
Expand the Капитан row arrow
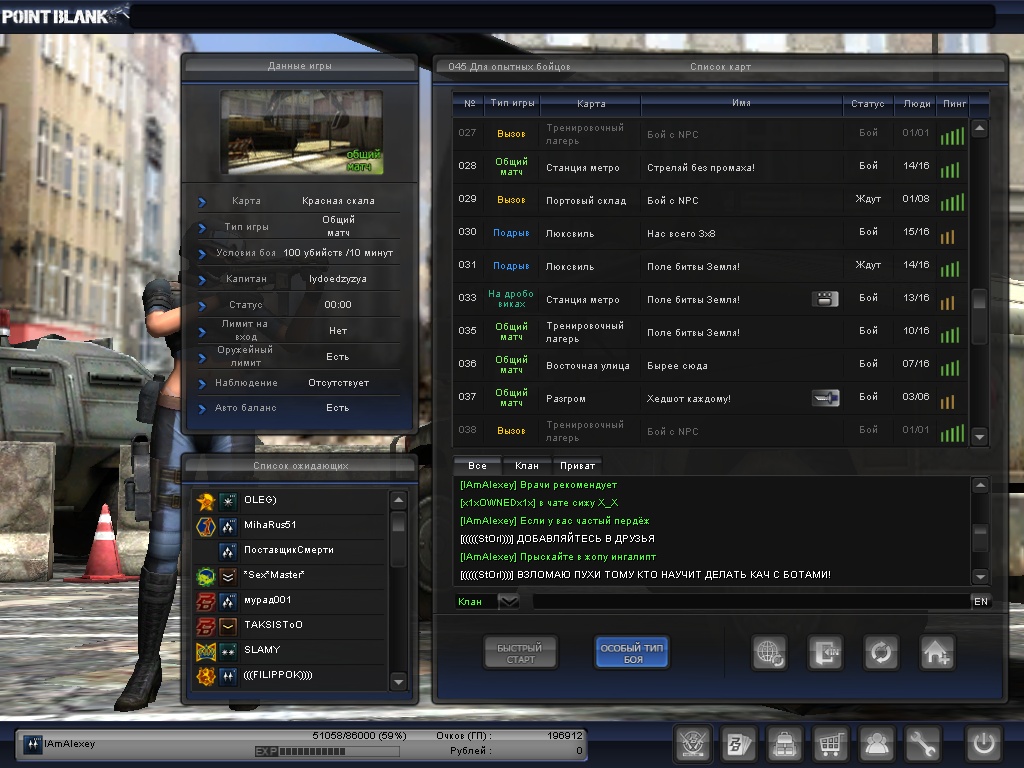[x=202, y=280]
